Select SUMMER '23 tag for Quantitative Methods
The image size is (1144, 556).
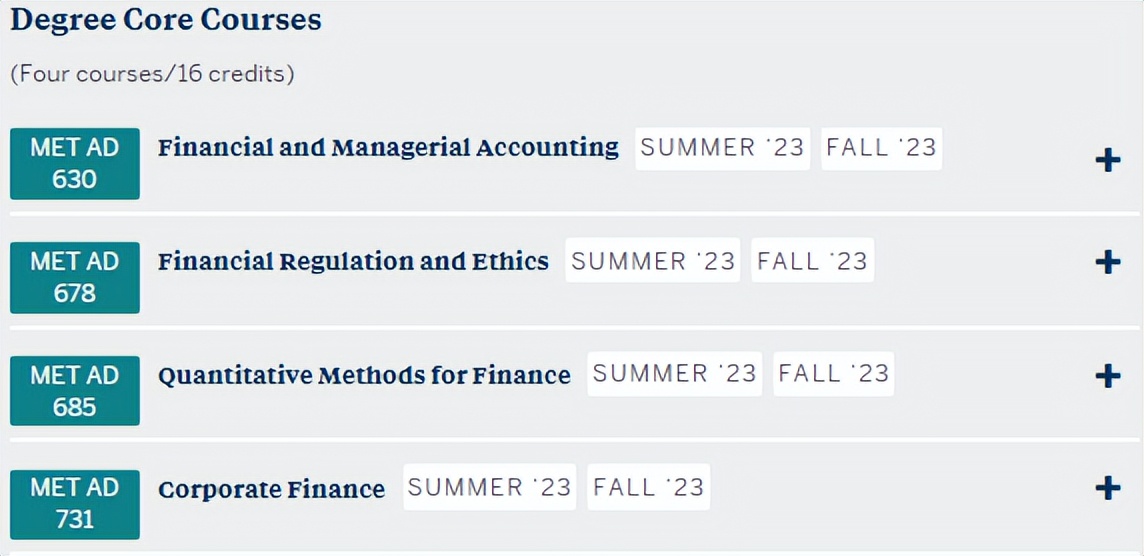674,374
